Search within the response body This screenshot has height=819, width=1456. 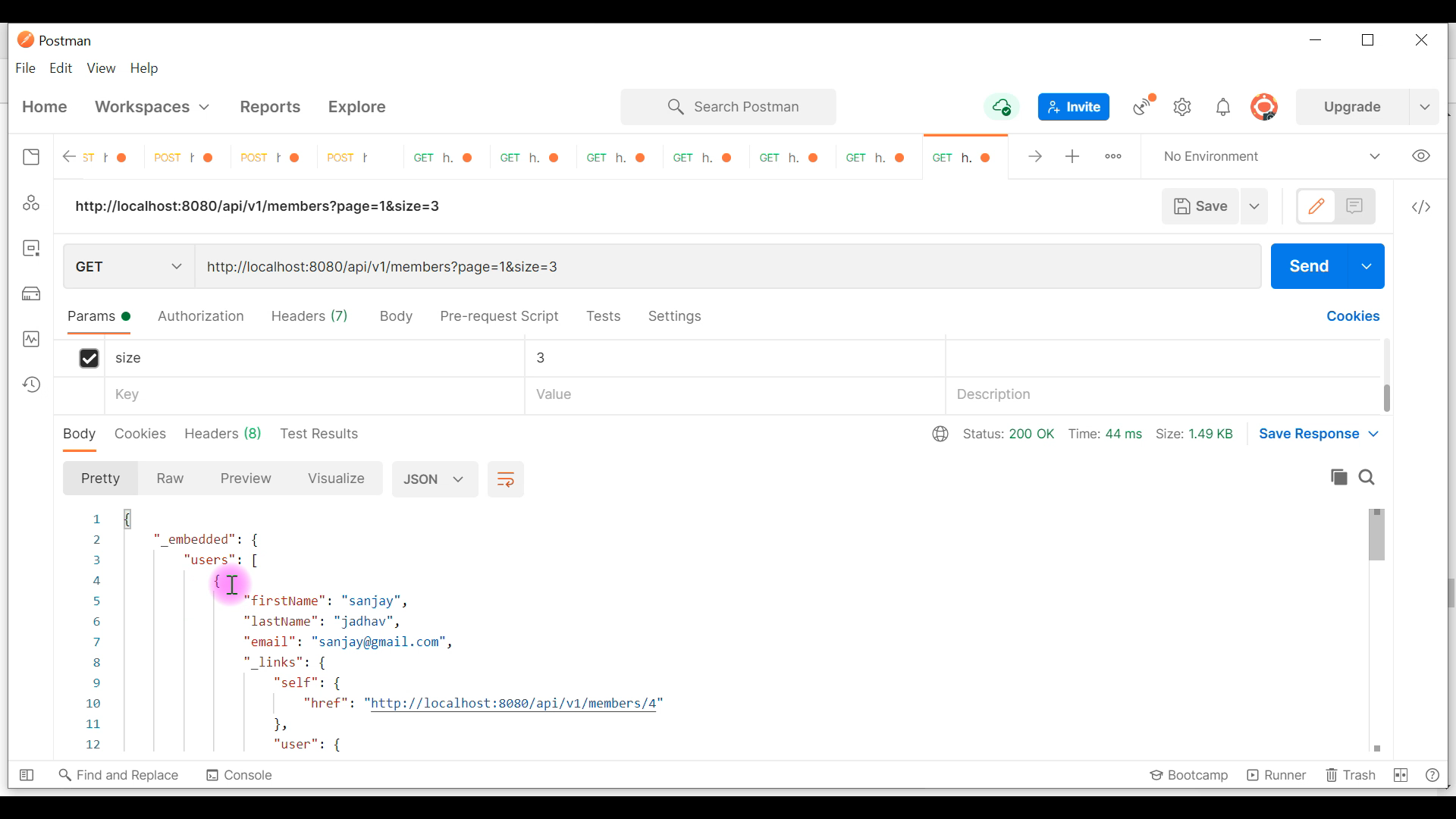(1368, 478)
